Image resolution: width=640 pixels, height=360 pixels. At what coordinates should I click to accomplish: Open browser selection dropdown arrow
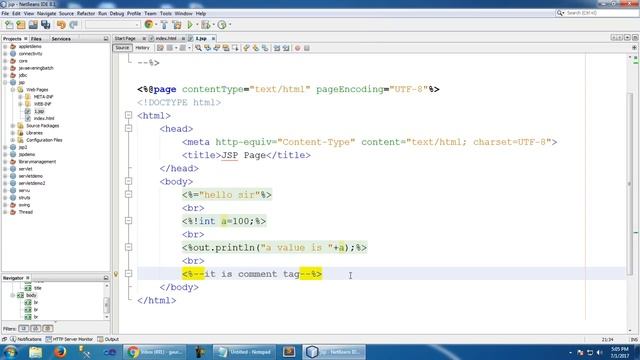point(156,25)
